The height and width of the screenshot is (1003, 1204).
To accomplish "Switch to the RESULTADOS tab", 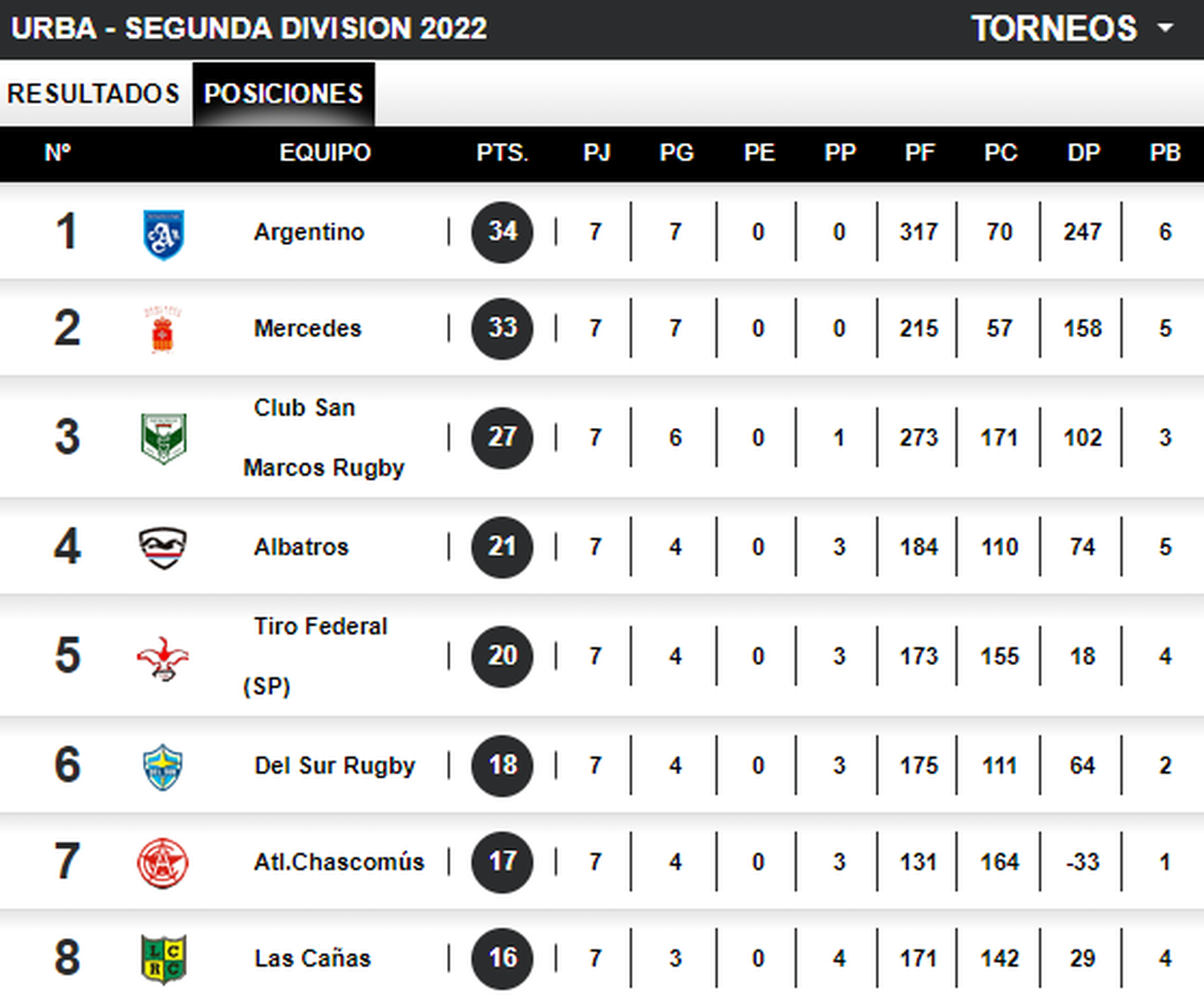I will click(x=94, y=93).
